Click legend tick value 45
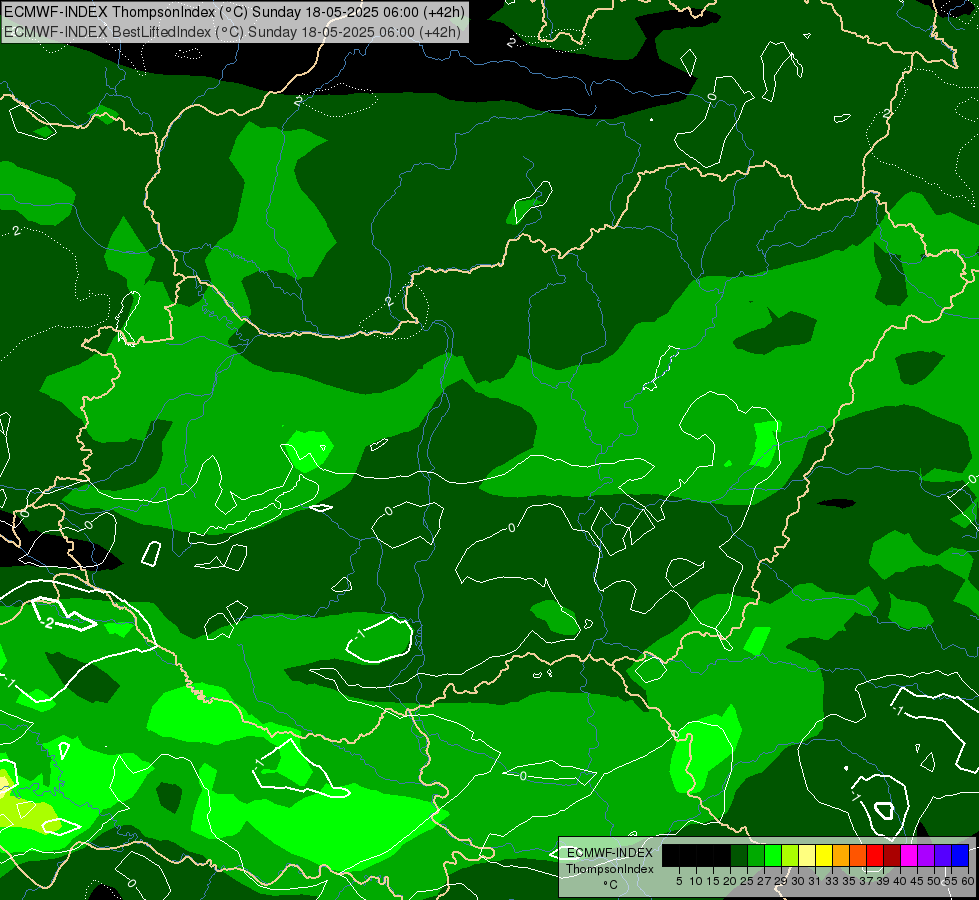 (x=917, y=881)
